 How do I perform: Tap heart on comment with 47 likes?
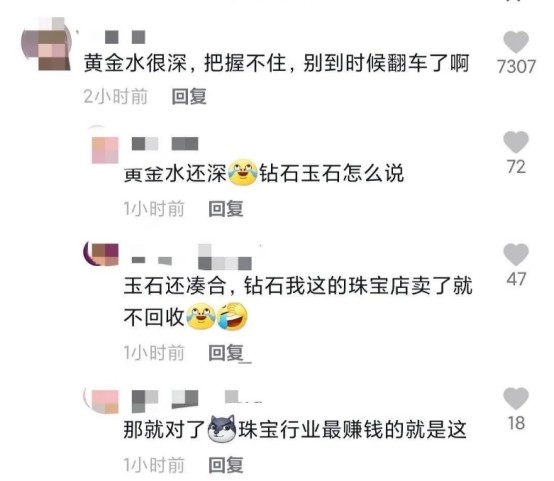[x=516, y=254]
